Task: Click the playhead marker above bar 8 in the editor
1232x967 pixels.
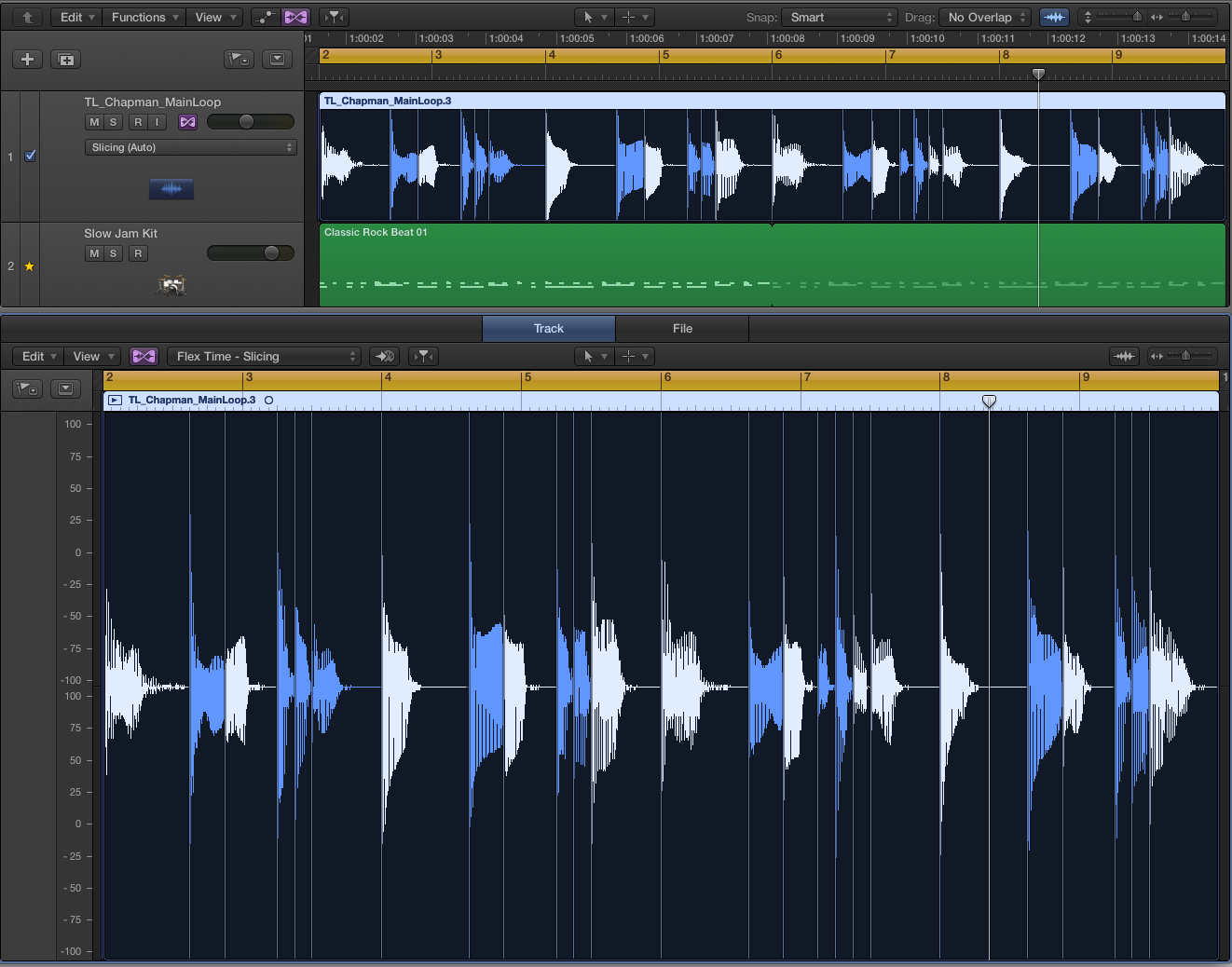Action: click(989, 402)
